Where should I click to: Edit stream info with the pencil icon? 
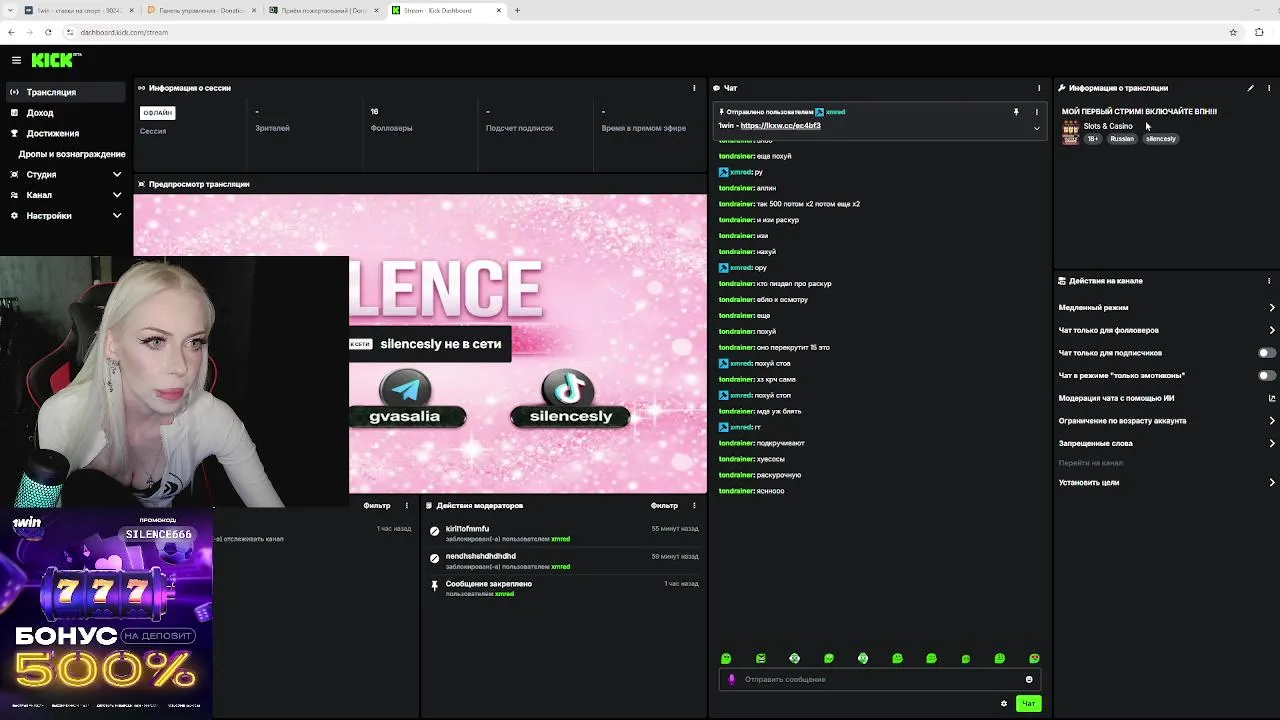point(1250,88)
